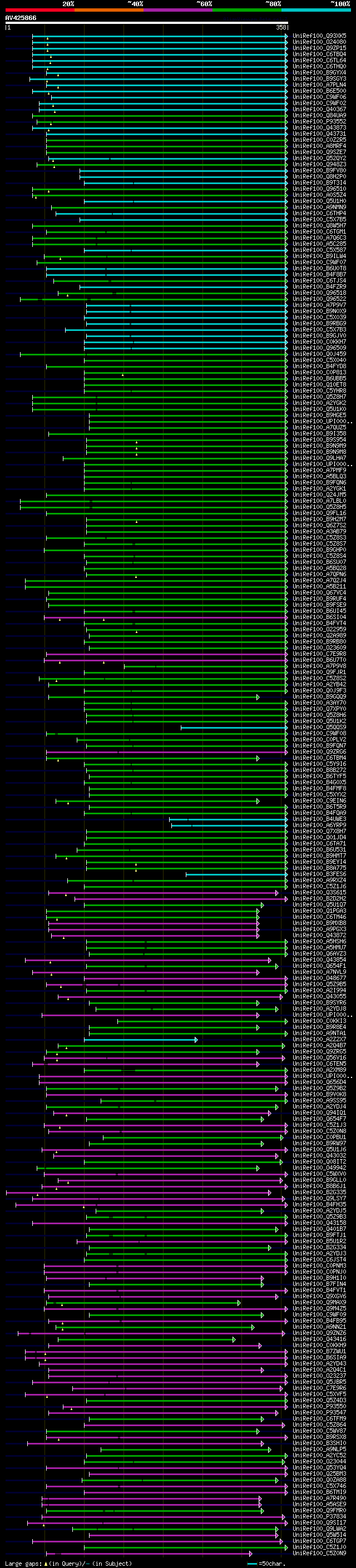The image size is (356, 1568).
Task: Select the UniRef100_C9WF09 label
Action: tap(319, 1315)
